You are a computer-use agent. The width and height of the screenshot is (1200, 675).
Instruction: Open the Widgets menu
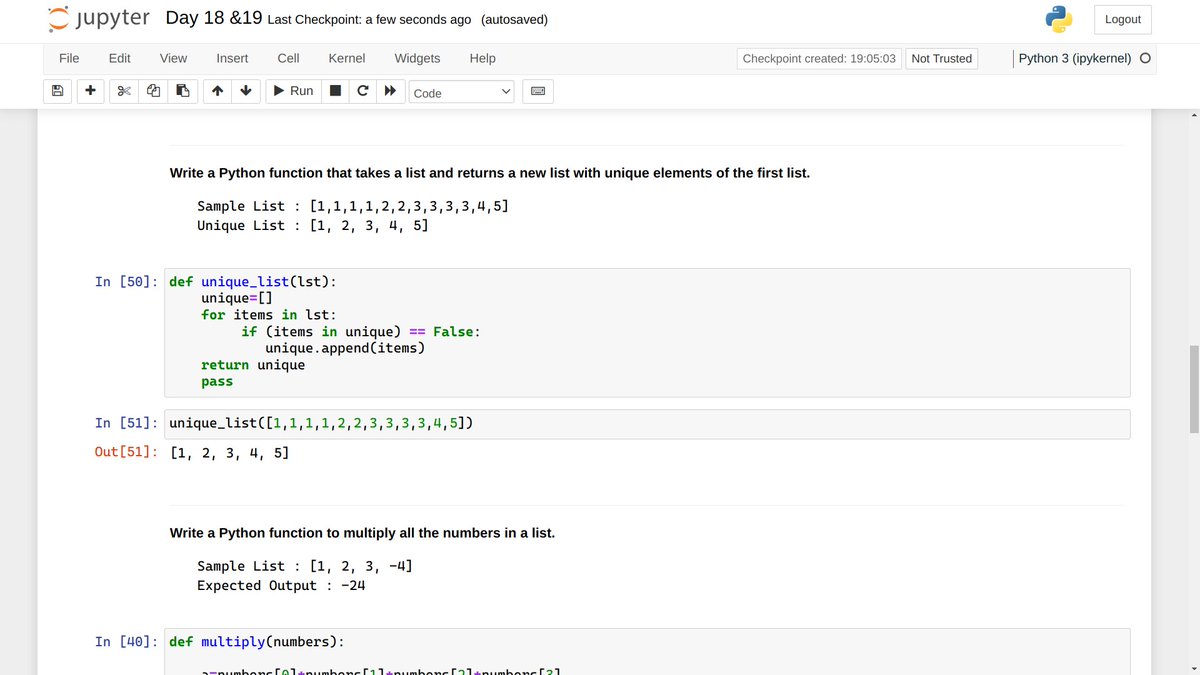[x=417, y=58]
